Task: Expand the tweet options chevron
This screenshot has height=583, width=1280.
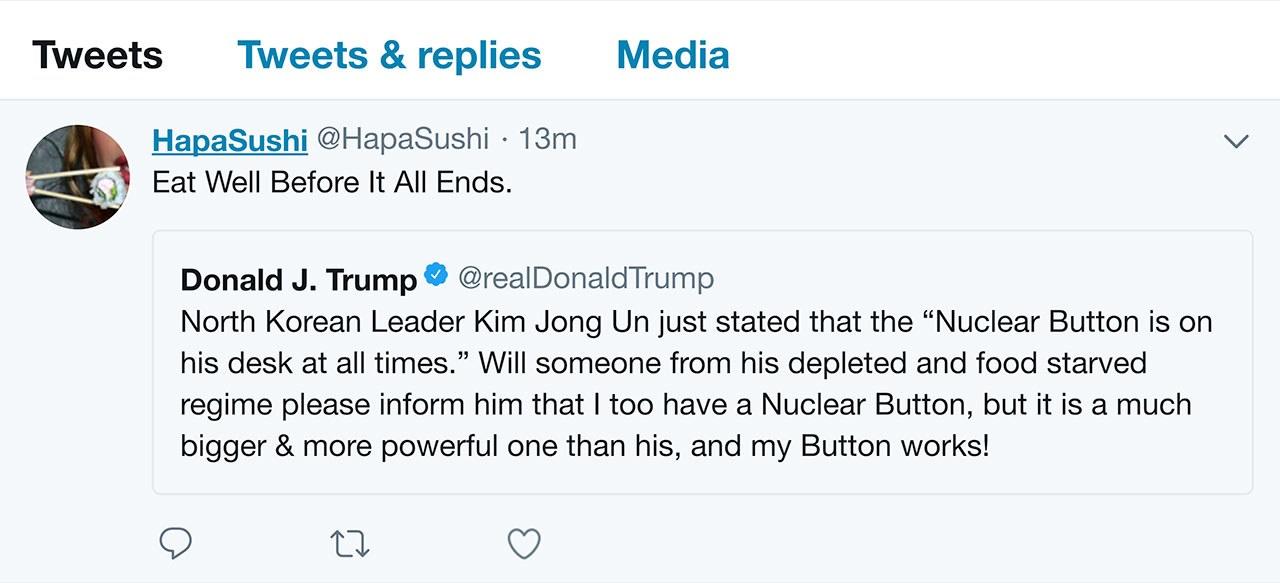Action: tap(1236, 142)
